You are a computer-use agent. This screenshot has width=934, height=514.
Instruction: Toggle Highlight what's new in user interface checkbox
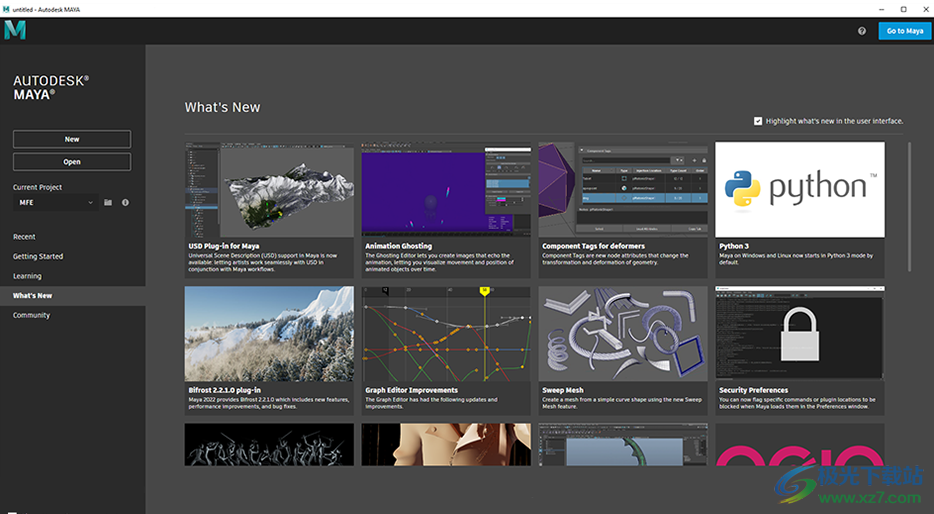tap(758, 121)
